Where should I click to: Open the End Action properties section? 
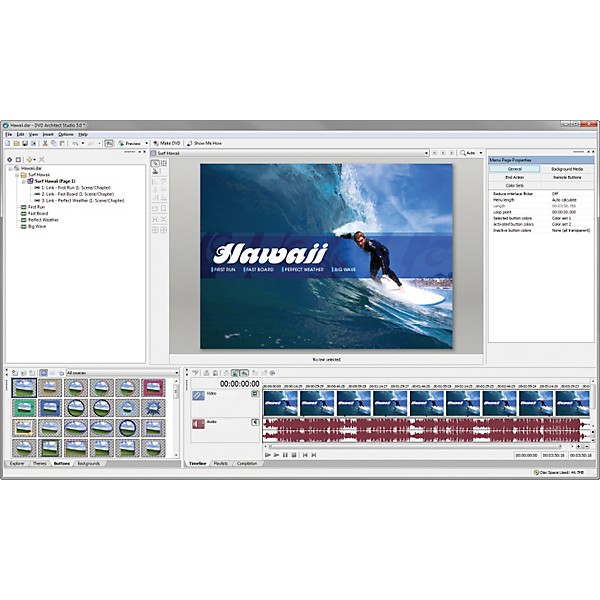tap(514, 177)
